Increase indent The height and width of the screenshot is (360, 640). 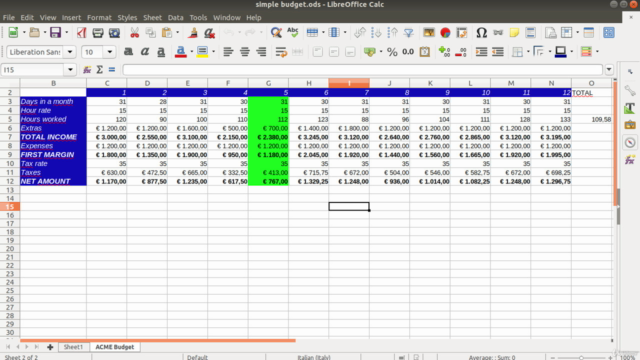click(x=482, y=52)
